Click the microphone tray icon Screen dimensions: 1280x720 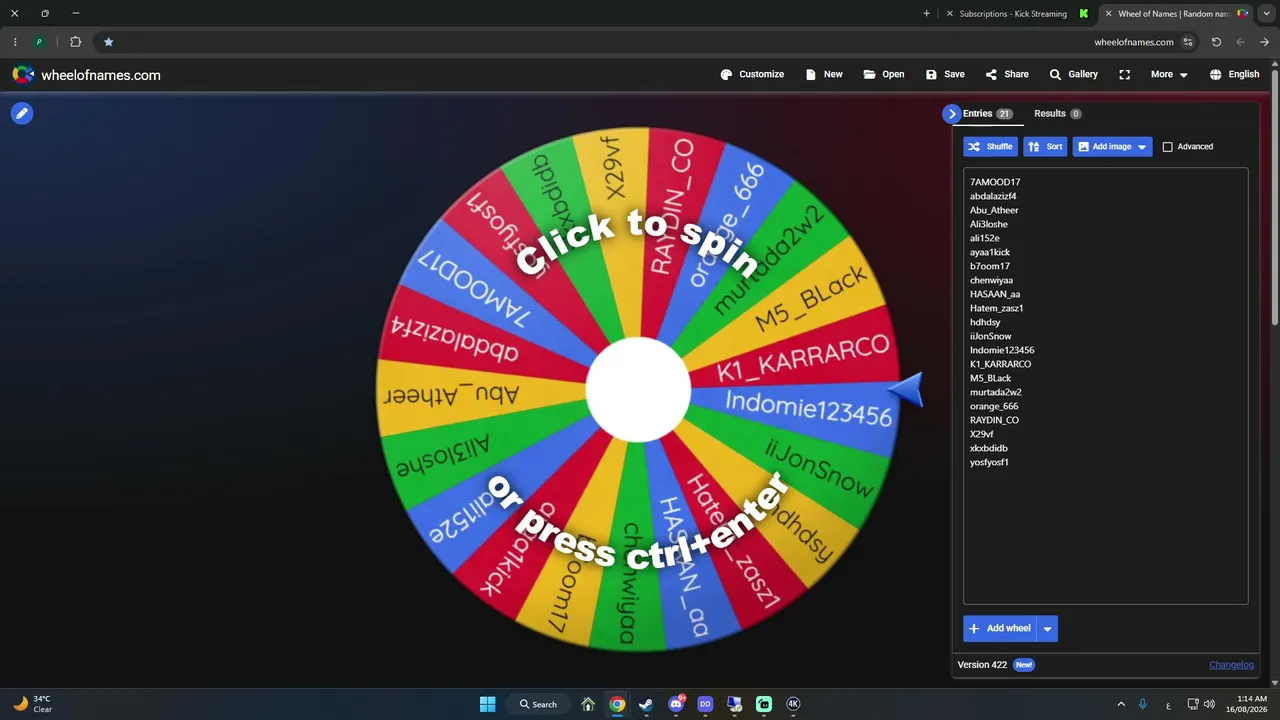[x=1142, y=704]
